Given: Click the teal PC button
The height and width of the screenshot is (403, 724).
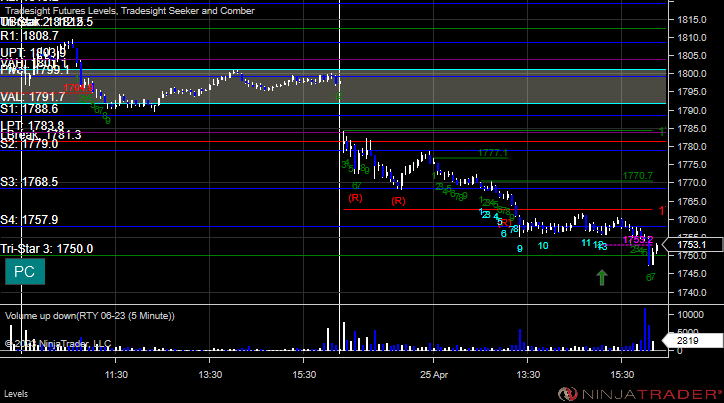Looking at the screenshot, I should (25, 271).
